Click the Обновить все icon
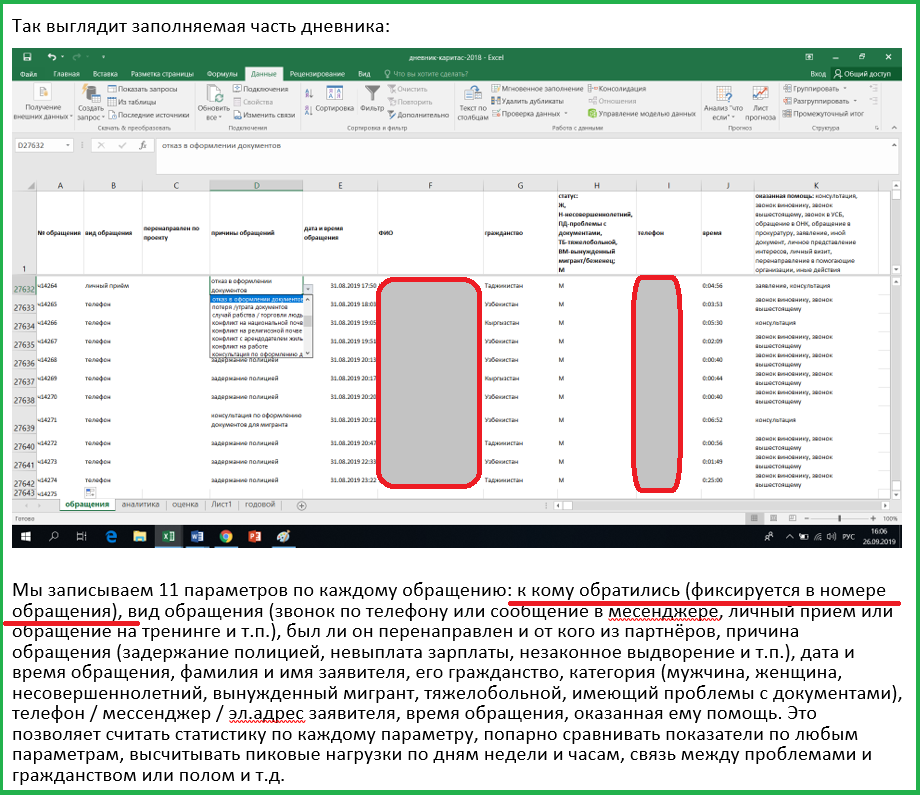 coord(214,94)
